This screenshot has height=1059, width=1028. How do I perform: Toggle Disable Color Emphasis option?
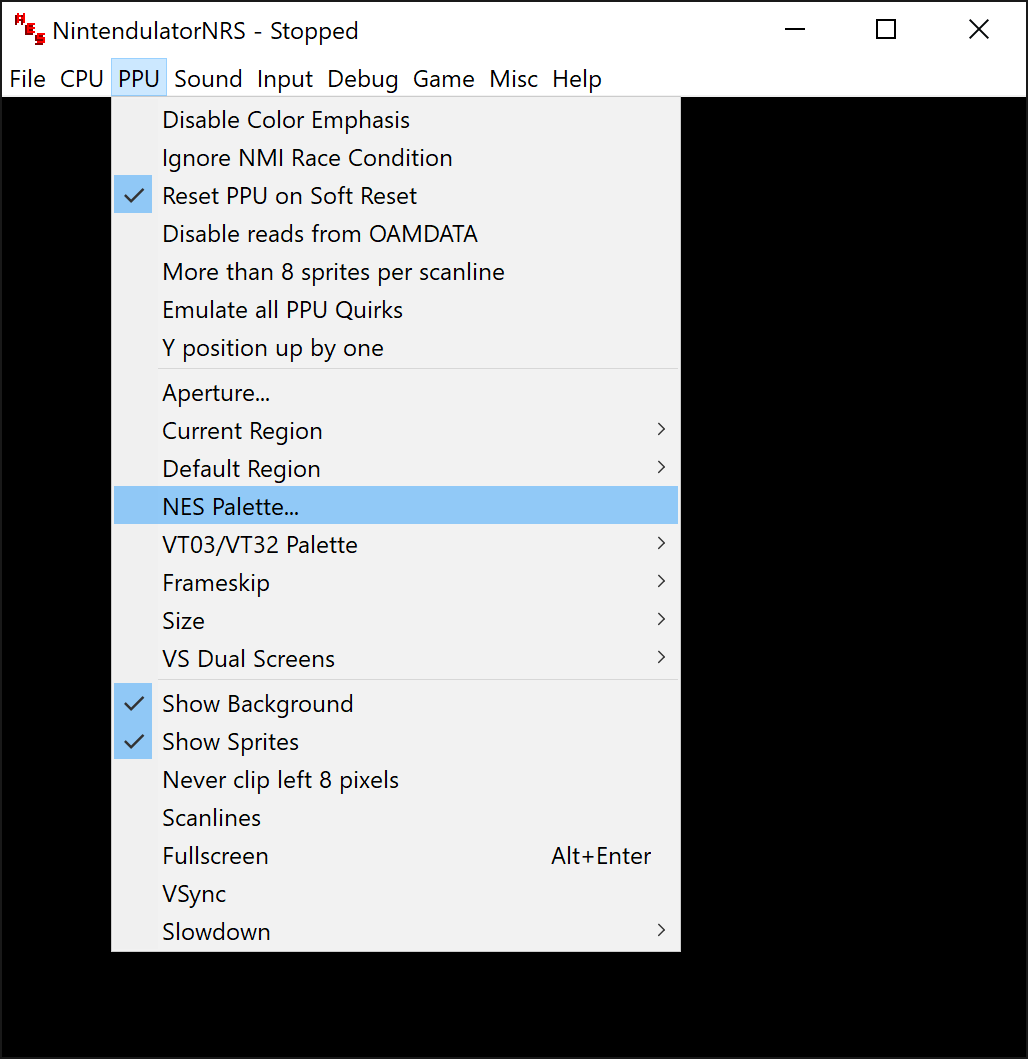pyautogui.click(x=396, y=120)
